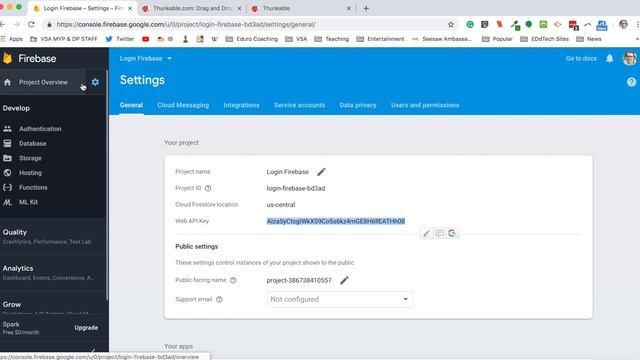640x360 pixels.
Task: Bookmark this page with star
Action: [x=451, y=24]
